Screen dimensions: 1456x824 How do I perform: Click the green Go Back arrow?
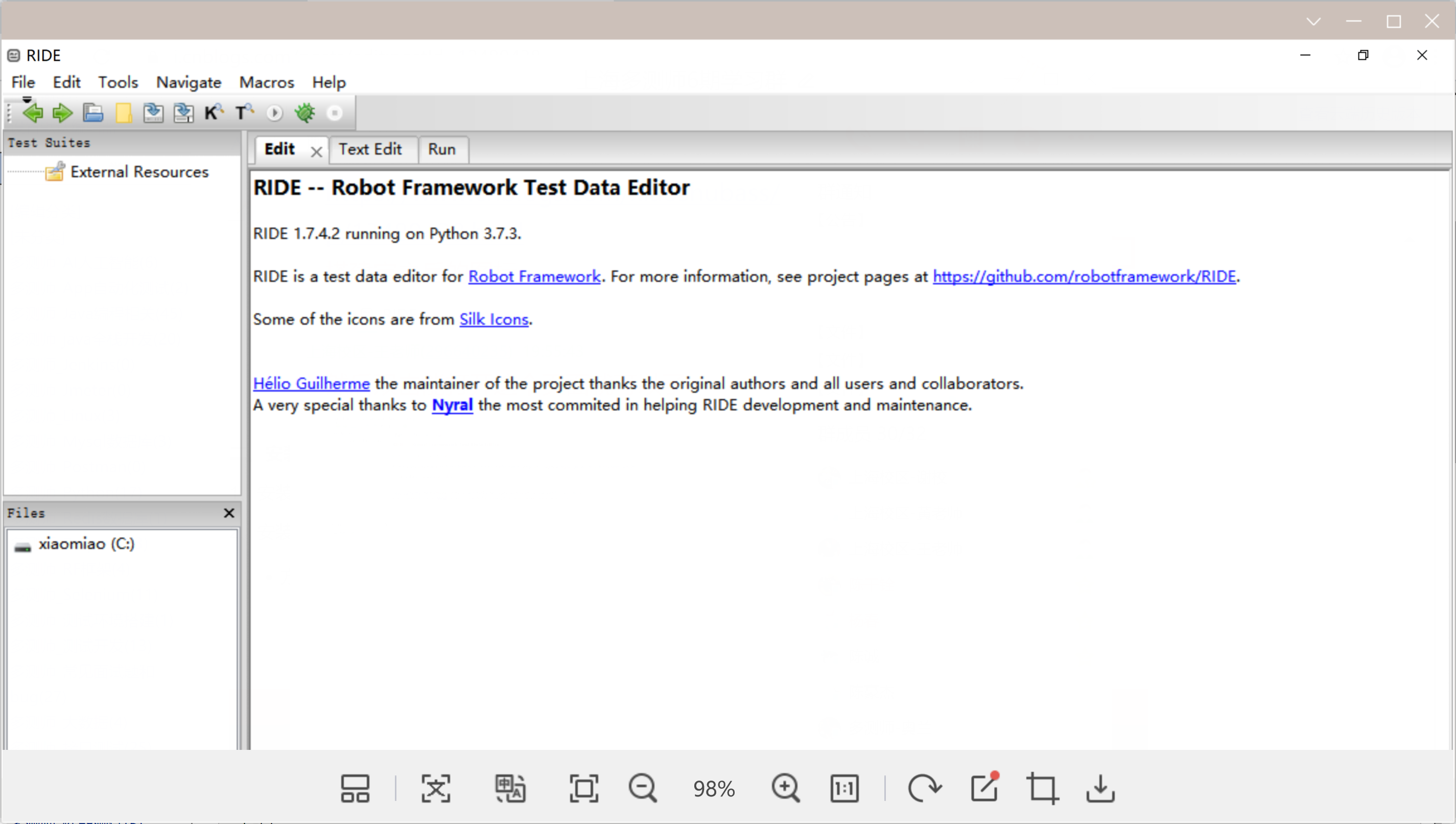click(x=33, y=113)
